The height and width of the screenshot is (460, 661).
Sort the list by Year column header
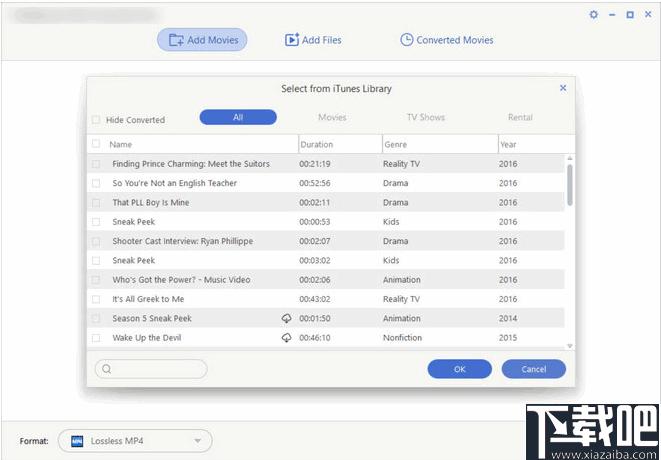(x=508, y=144)
